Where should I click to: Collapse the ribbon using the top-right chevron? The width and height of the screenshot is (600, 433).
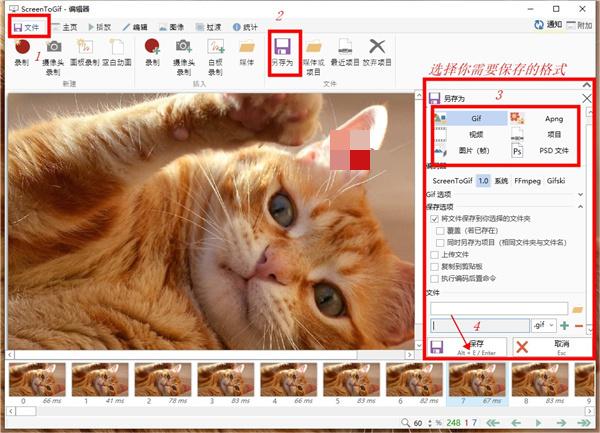[x=586, y=85]
